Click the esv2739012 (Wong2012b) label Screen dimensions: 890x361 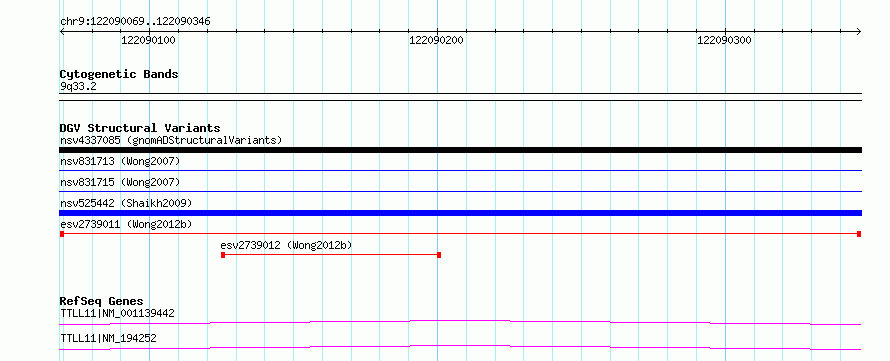tap(286, 245)
